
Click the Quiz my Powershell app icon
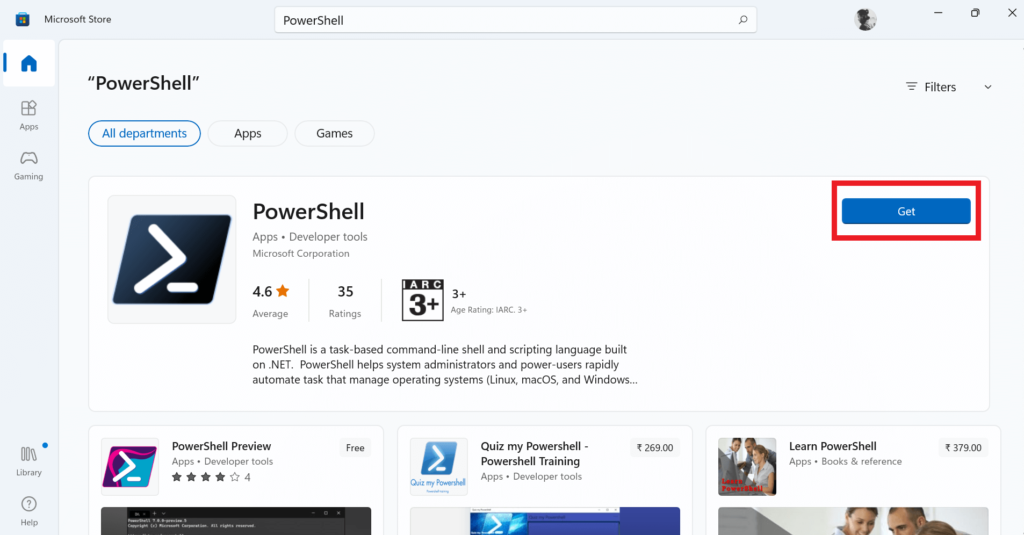point(439,466)
